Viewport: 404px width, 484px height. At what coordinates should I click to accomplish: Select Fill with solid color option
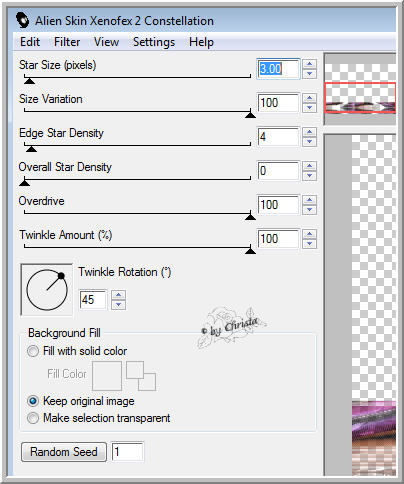(x=33, y=351)
